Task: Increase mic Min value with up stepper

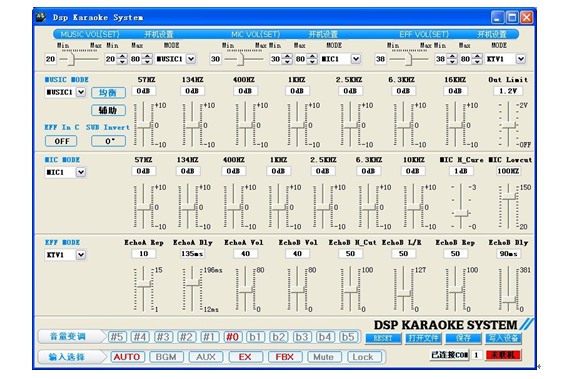Action: [x=288, y=56]
